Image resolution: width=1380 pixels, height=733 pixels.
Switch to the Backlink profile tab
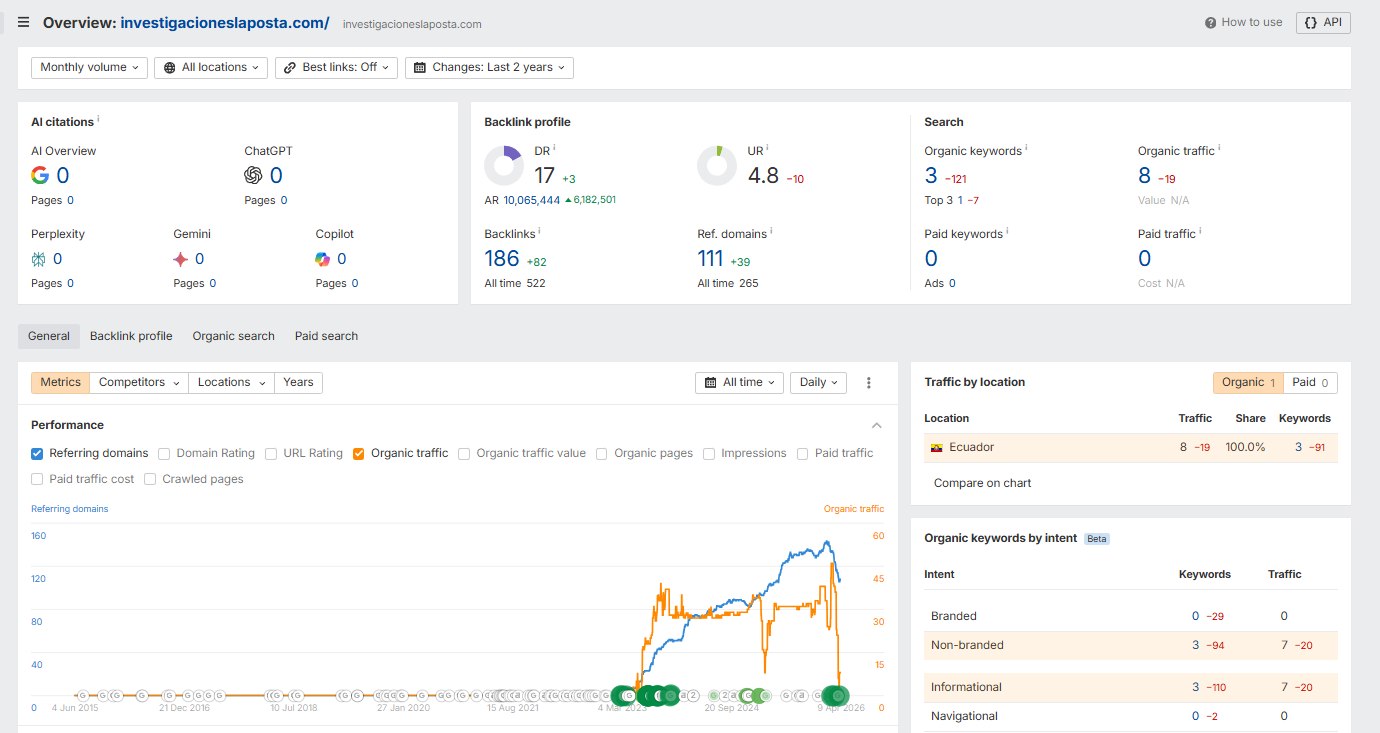click(x=131, y=336)
